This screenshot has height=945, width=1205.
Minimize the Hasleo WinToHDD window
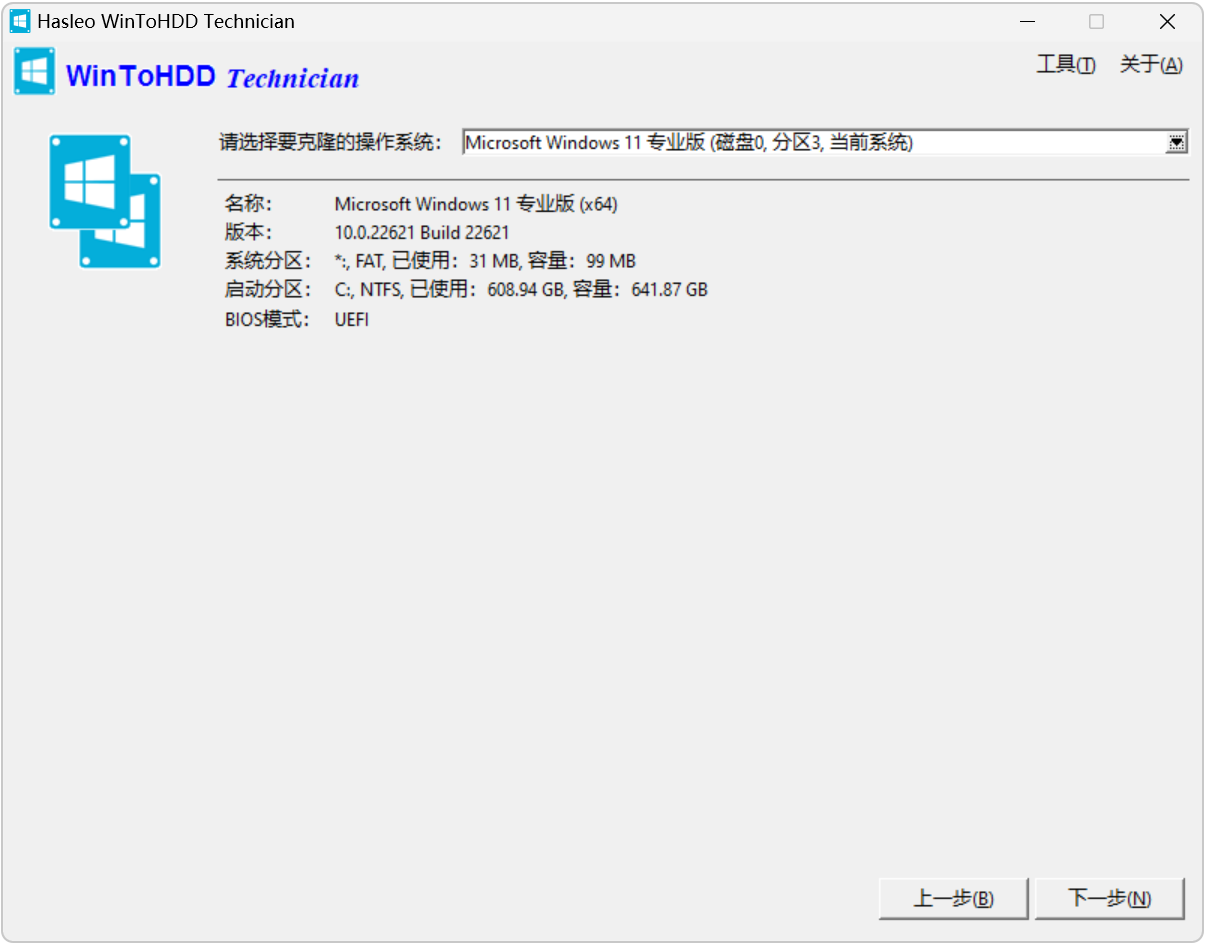coord(1027,22)
